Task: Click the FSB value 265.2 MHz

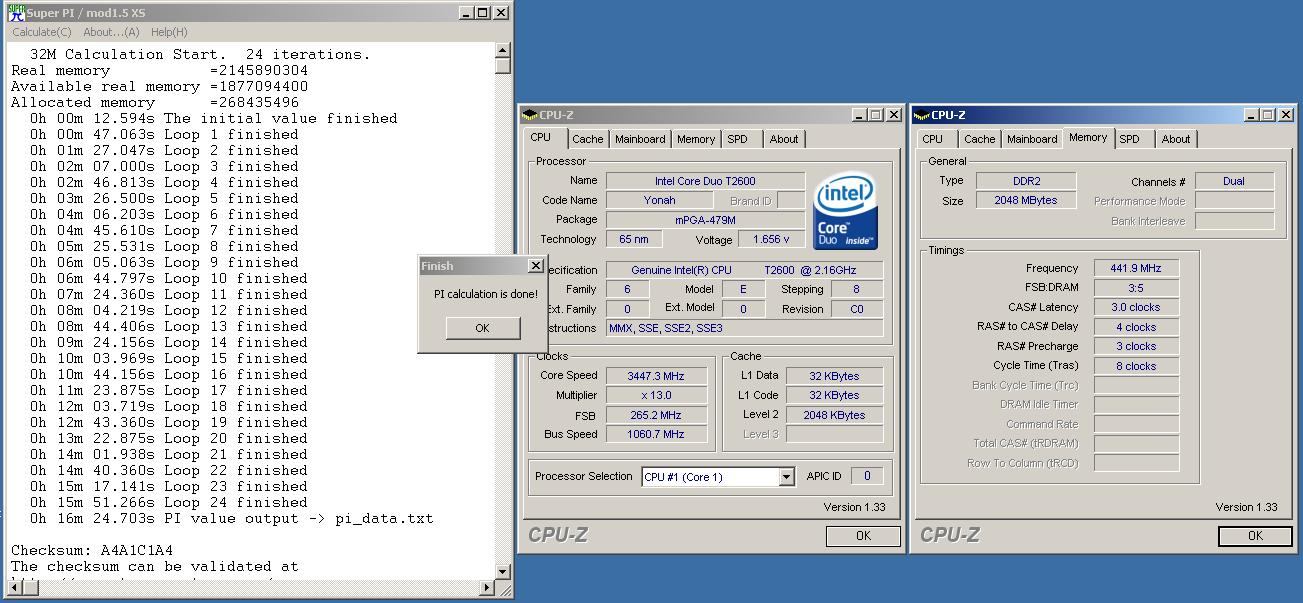Action: 655,415
